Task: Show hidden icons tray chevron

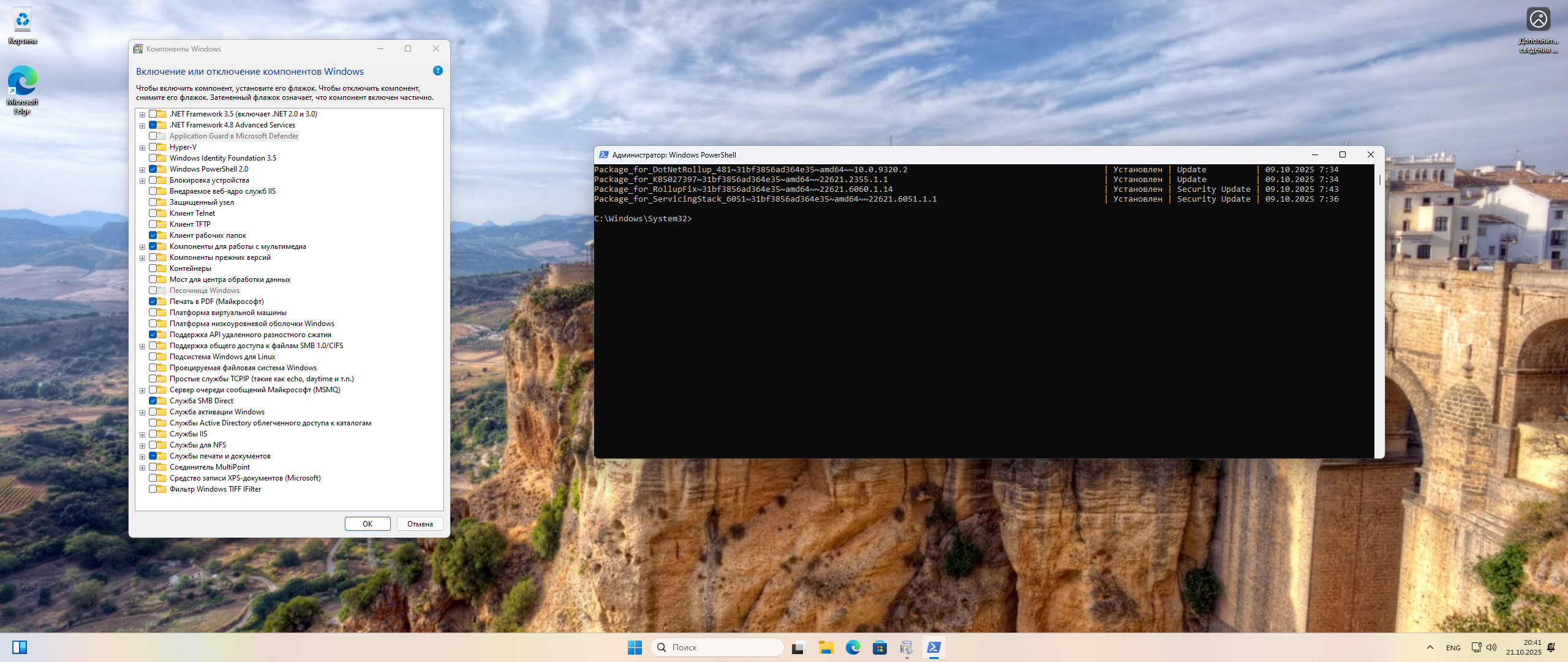Action: (x=1430, y=647)
